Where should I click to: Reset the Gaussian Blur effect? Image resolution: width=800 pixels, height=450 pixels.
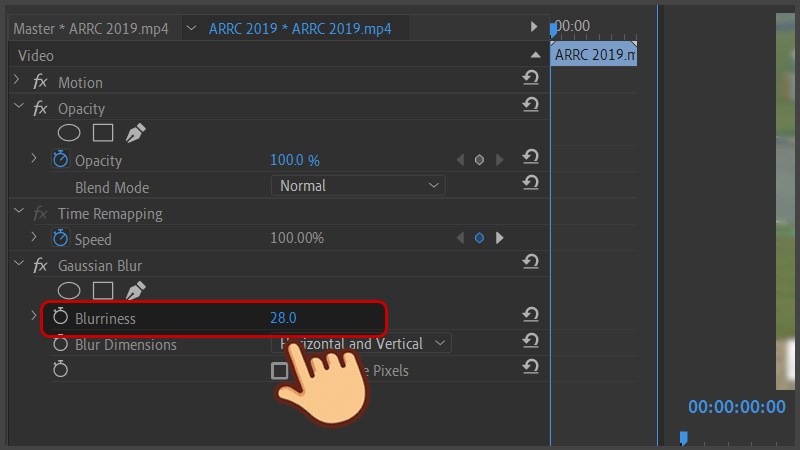click(x=531, y=262)
